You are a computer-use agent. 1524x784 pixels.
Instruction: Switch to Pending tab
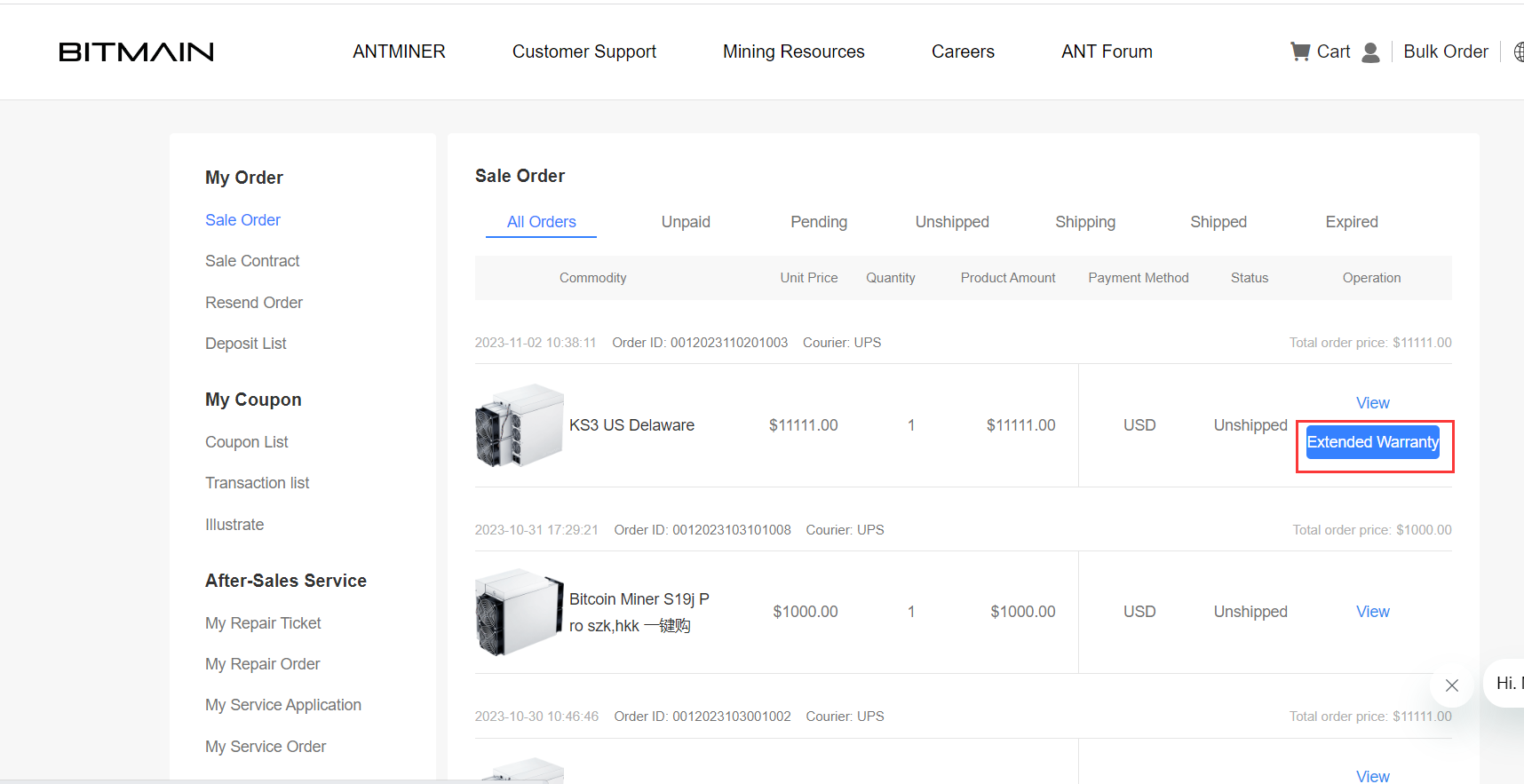819,222
